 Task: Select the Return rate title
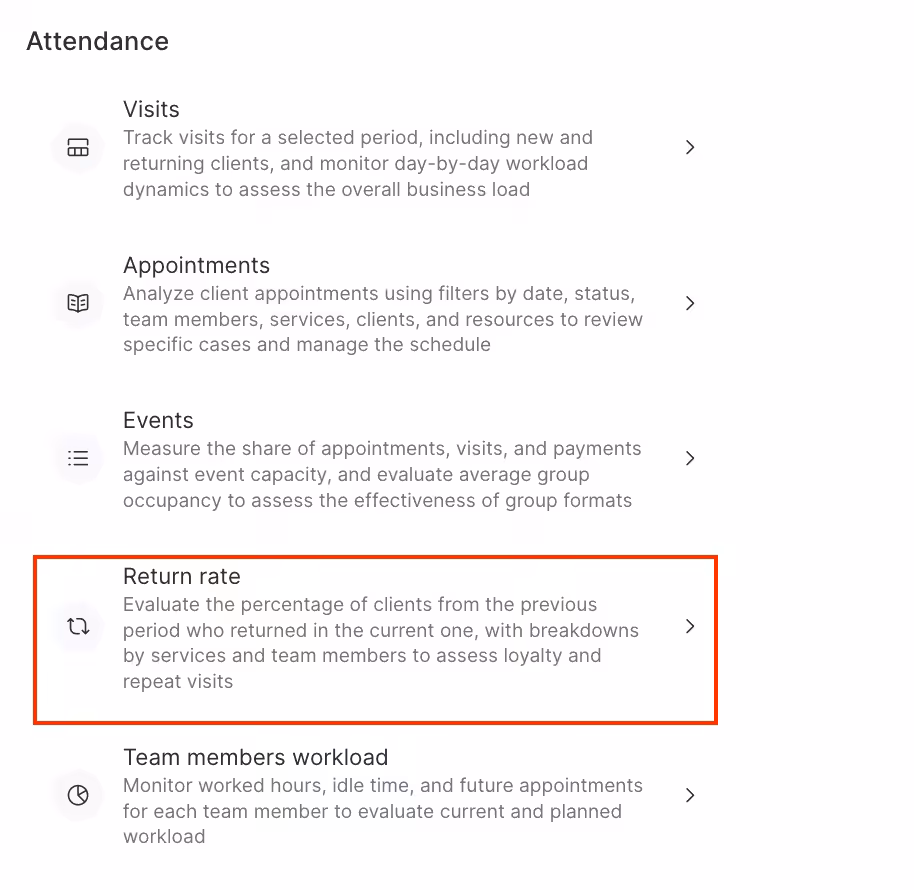click(x=181, y=576)
